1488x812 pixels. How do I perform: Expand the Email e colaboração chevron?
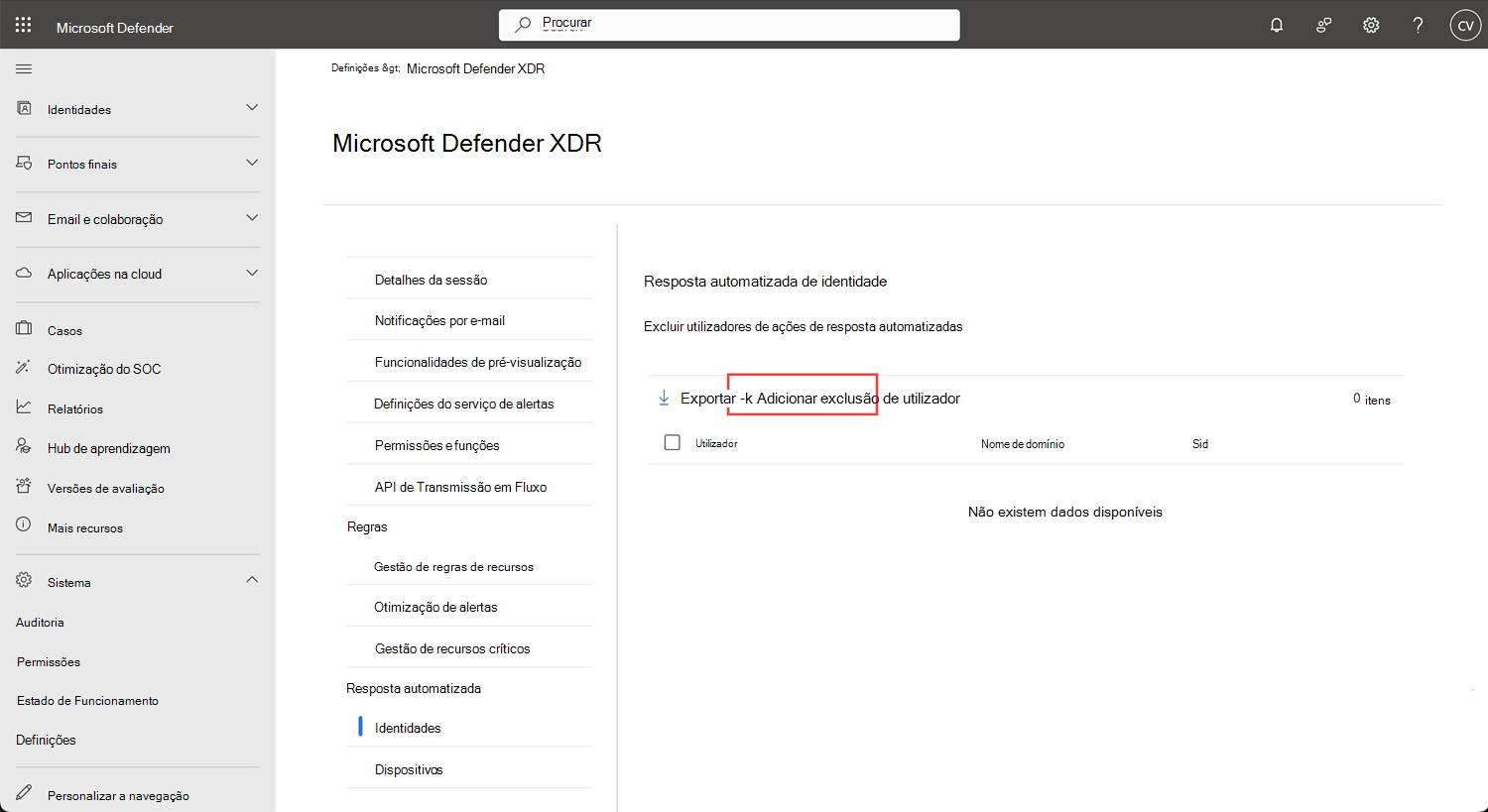[x=252, y=217]
